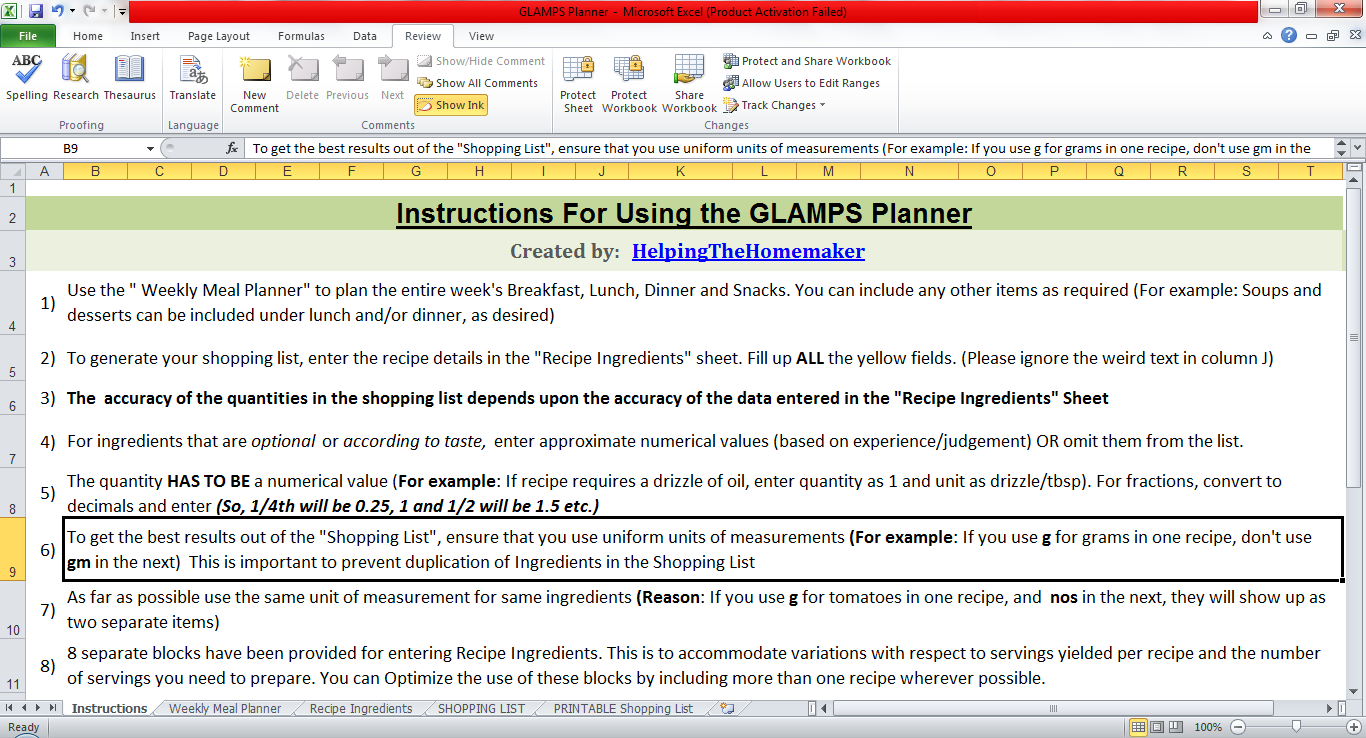Click the Insert Function fx icon
1366x738 pixels.
(232, 148)
